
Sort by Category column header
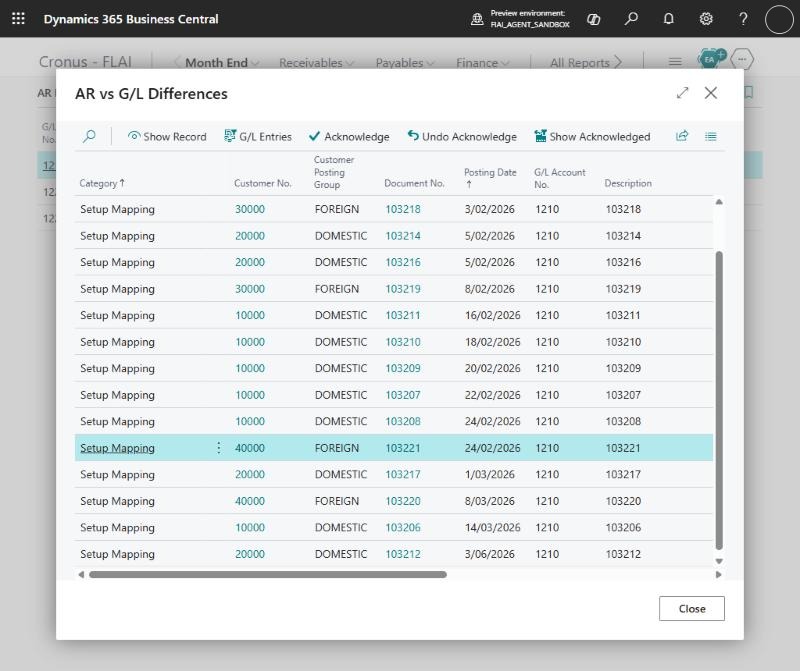coord(102,183)
